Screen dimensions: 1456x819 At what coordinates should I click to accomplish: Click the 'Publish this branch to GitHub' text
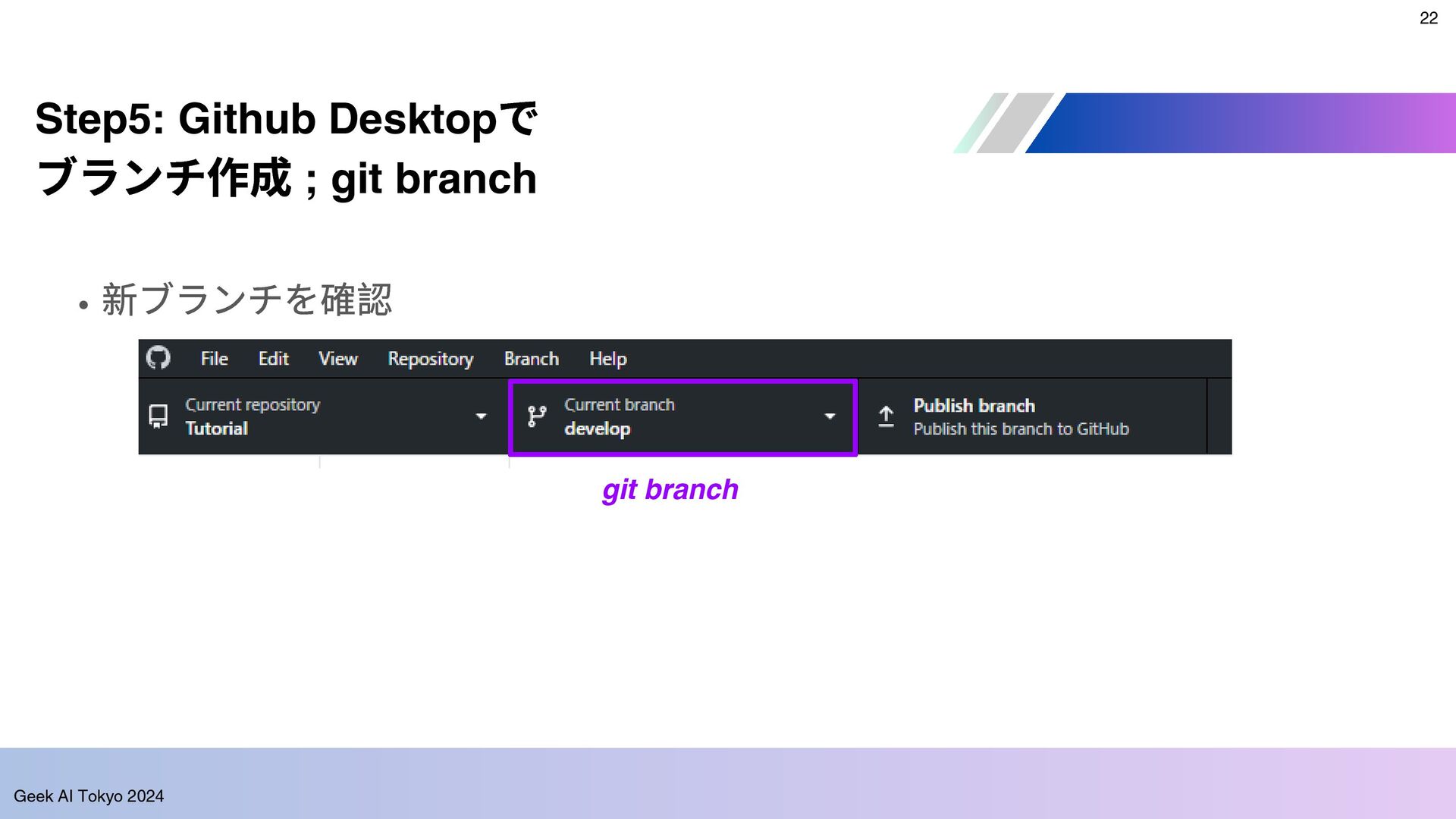point(1021,429)
